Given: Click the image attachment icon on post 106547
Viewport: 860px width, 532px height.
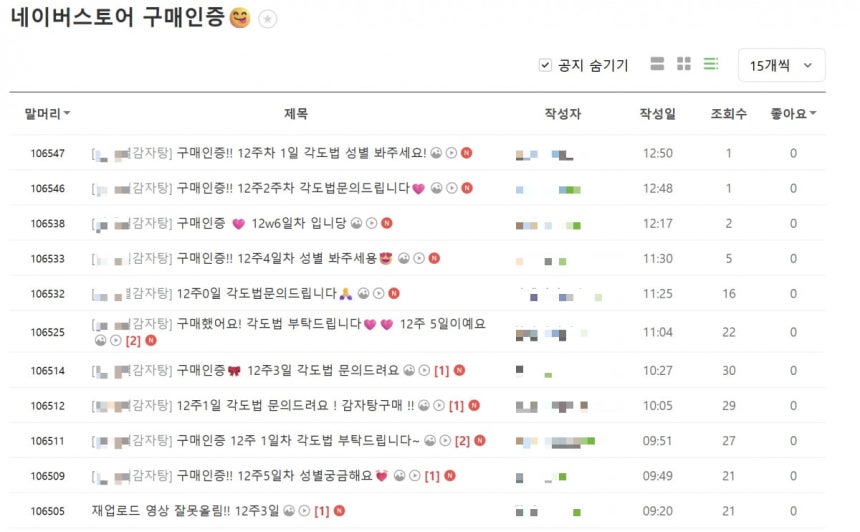Looking at the screenshot, I should point(436,153).
